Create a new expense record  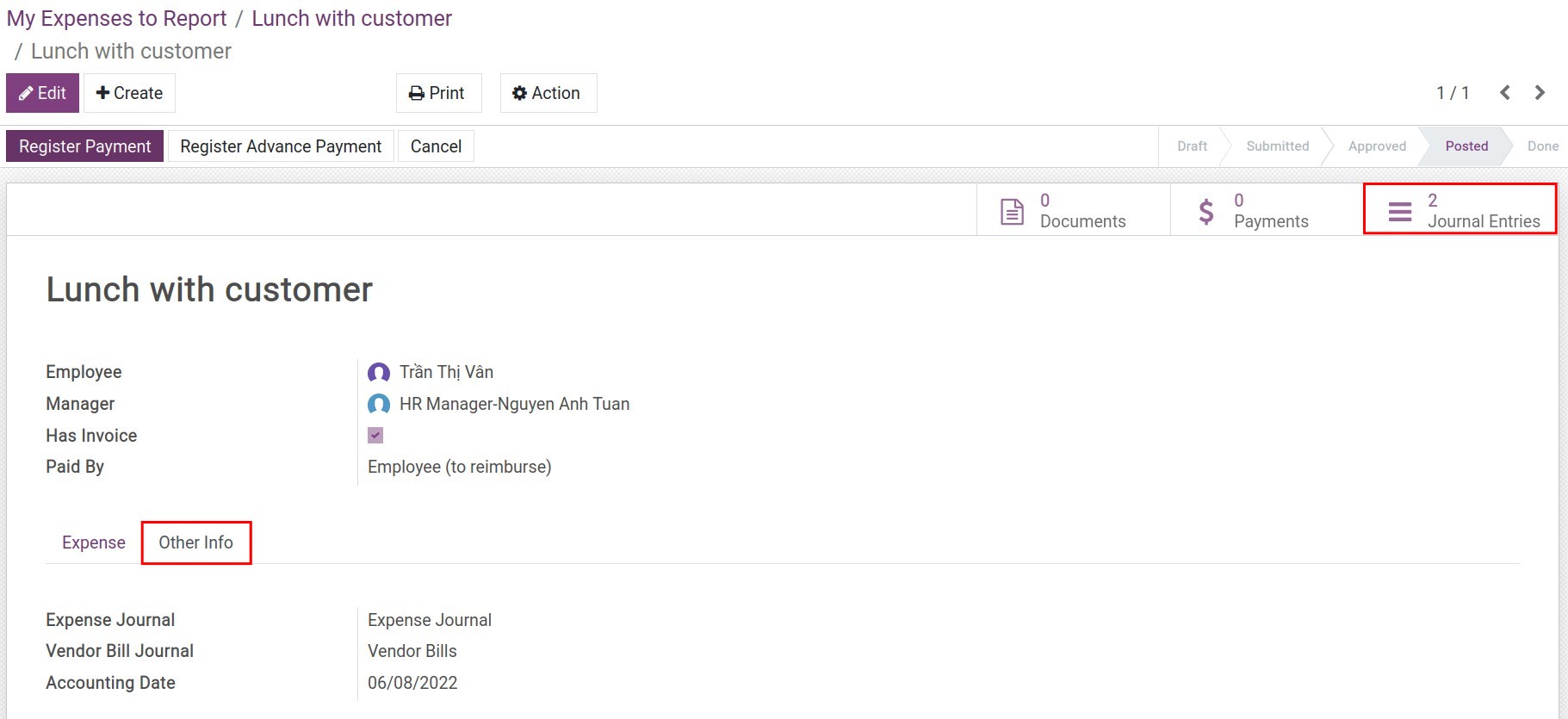129,93
